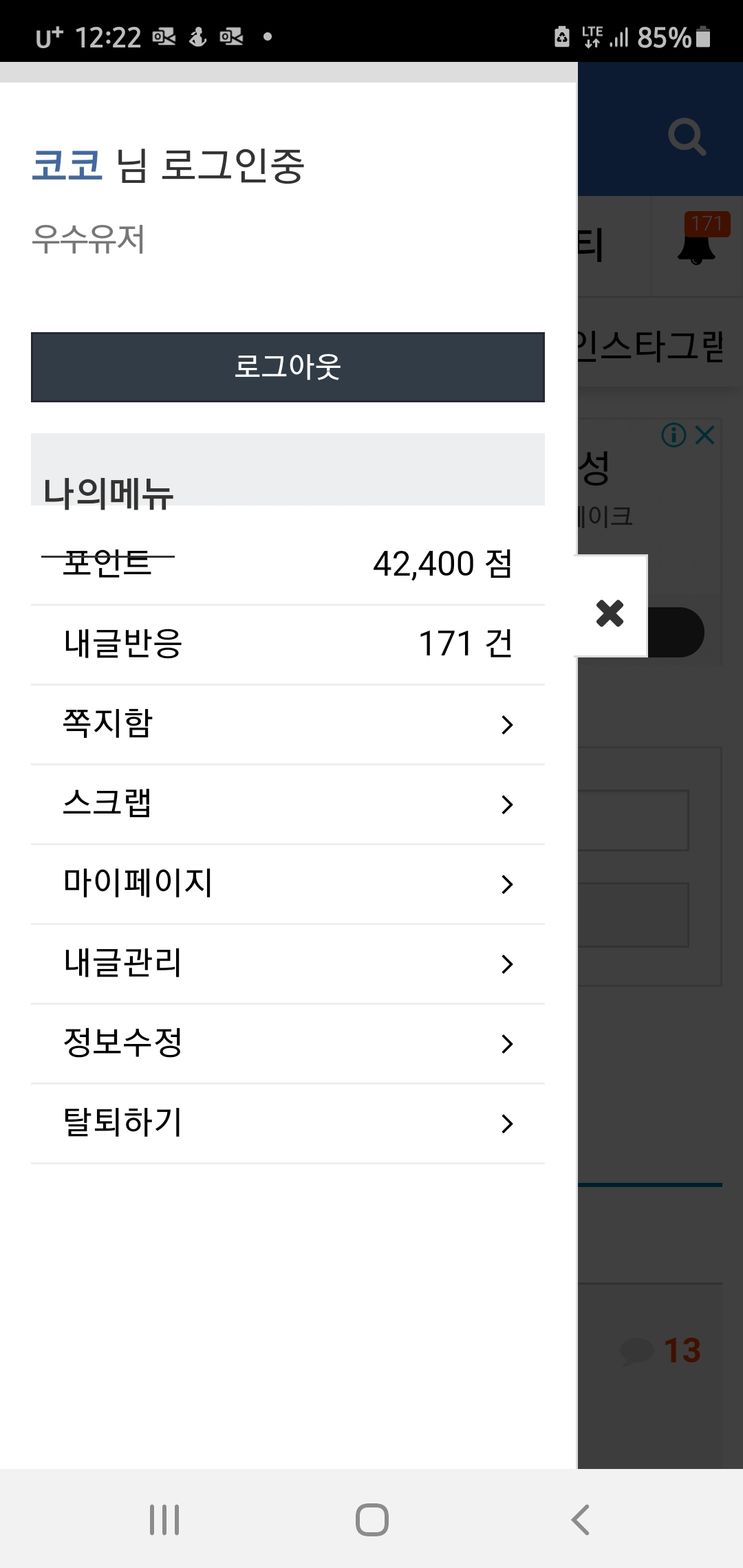
Task: Expand 쪽지함 with its chevron arrow
Action: coord(507,724)
